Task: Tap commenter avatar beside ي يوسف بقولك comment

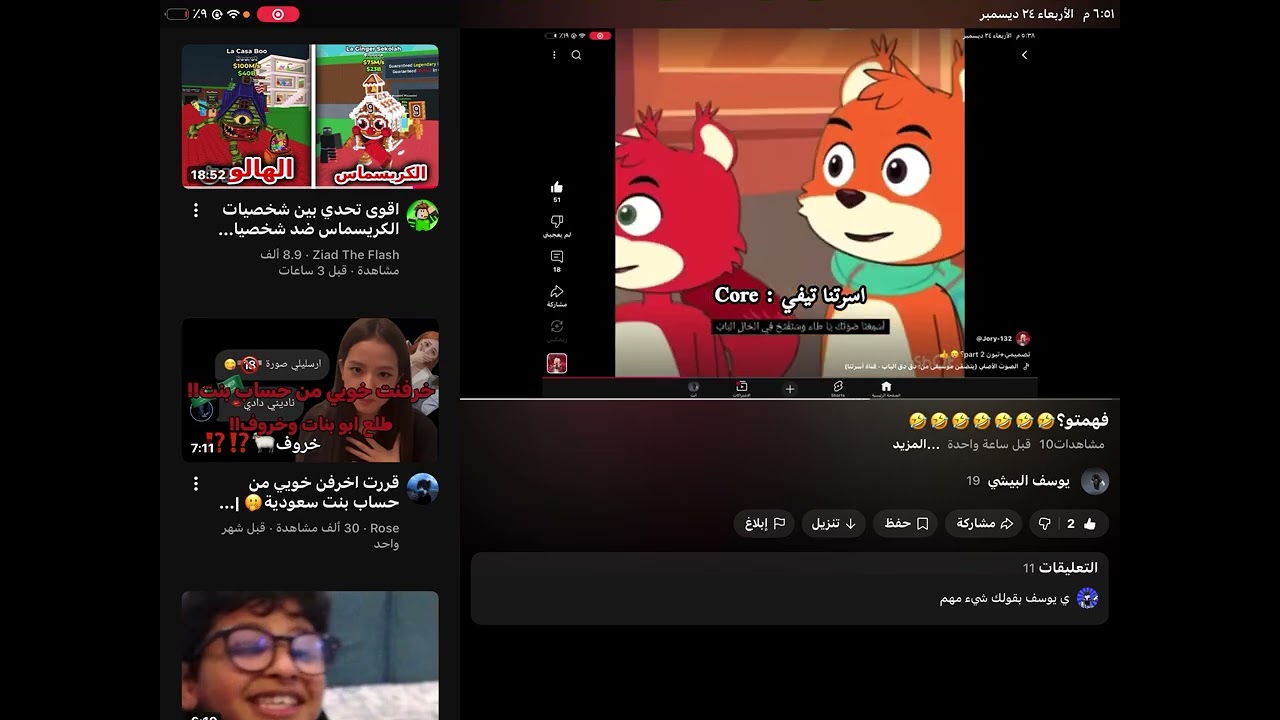Action: coord(1087,598)
